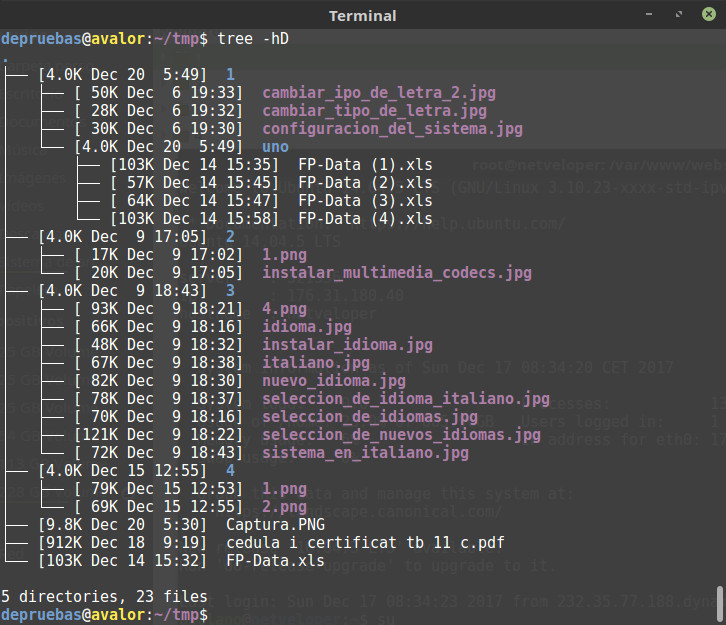Select directory 3 in the tree
The image size is (726, 625).
pyautogui.click(x=230, y=291)
